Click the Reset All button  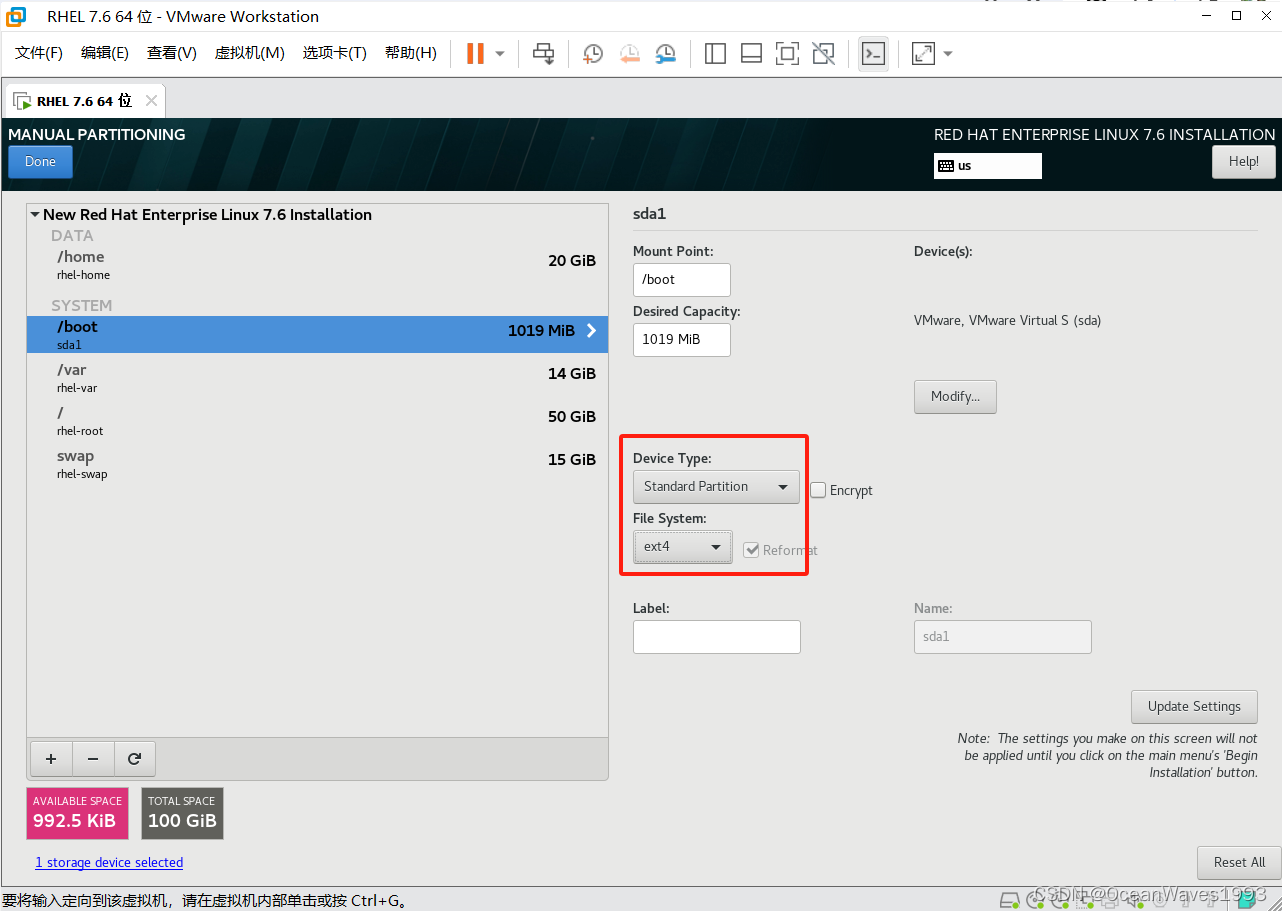1239,863
